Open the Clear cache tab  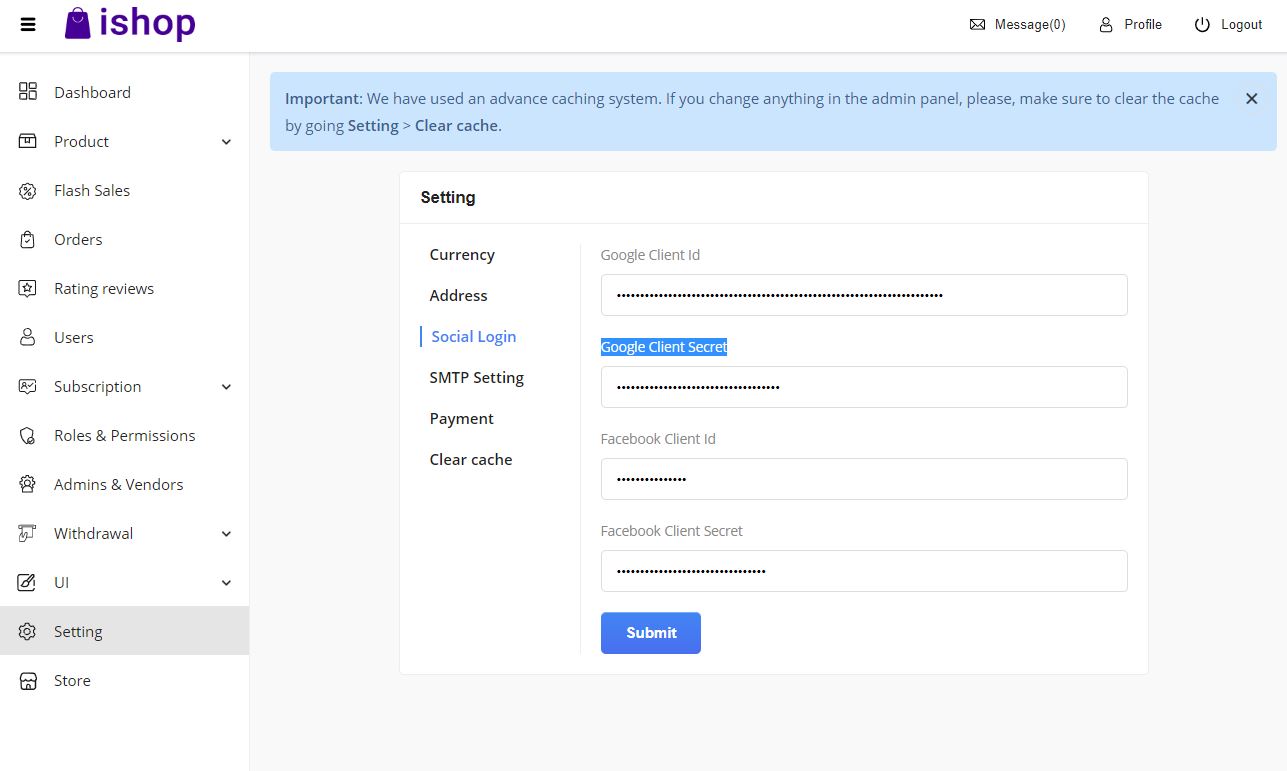470,460
